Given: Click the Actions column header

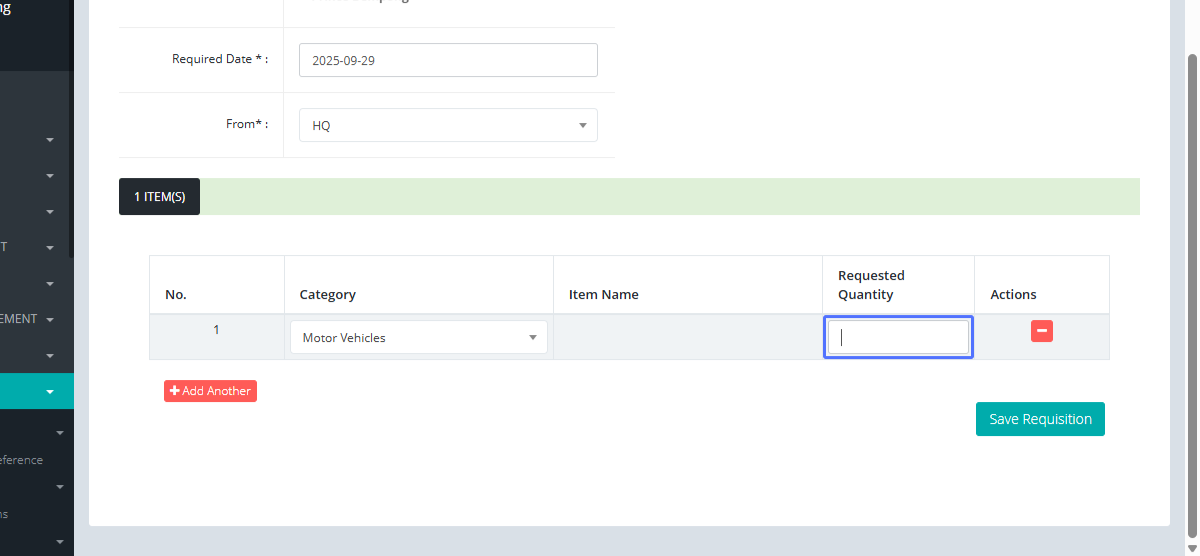Looking at the screenshot, I should 1013,295.
